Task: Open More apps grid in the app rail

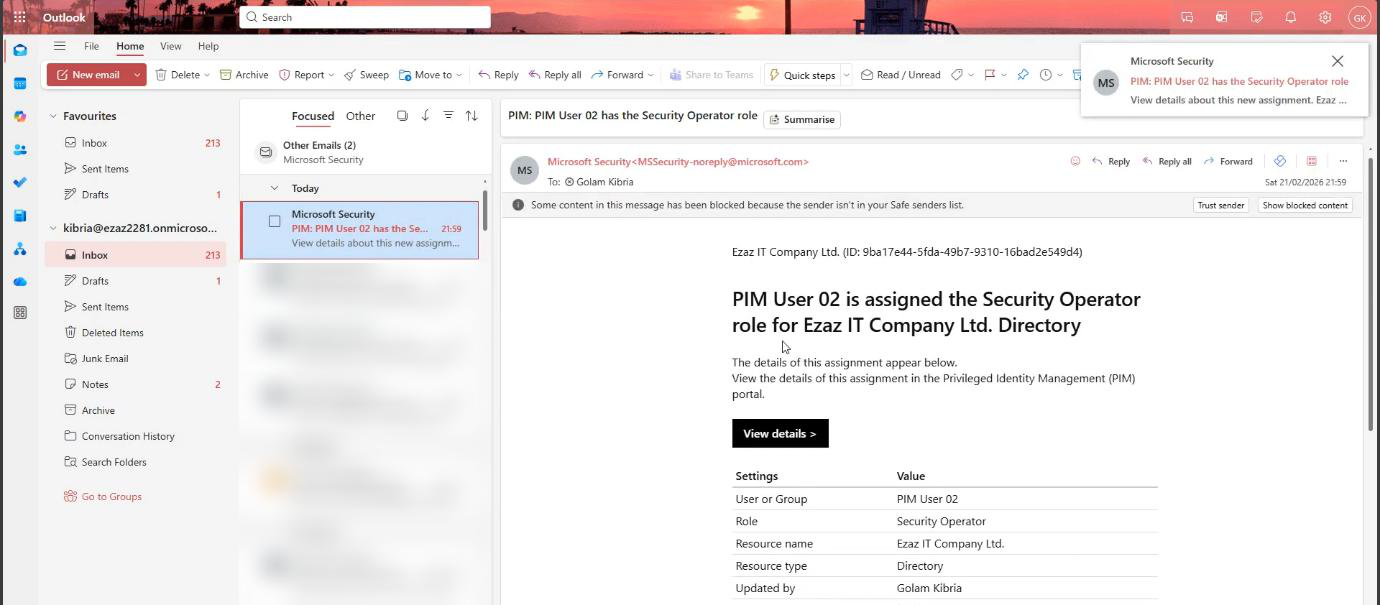Action: (x=20, y=313)
